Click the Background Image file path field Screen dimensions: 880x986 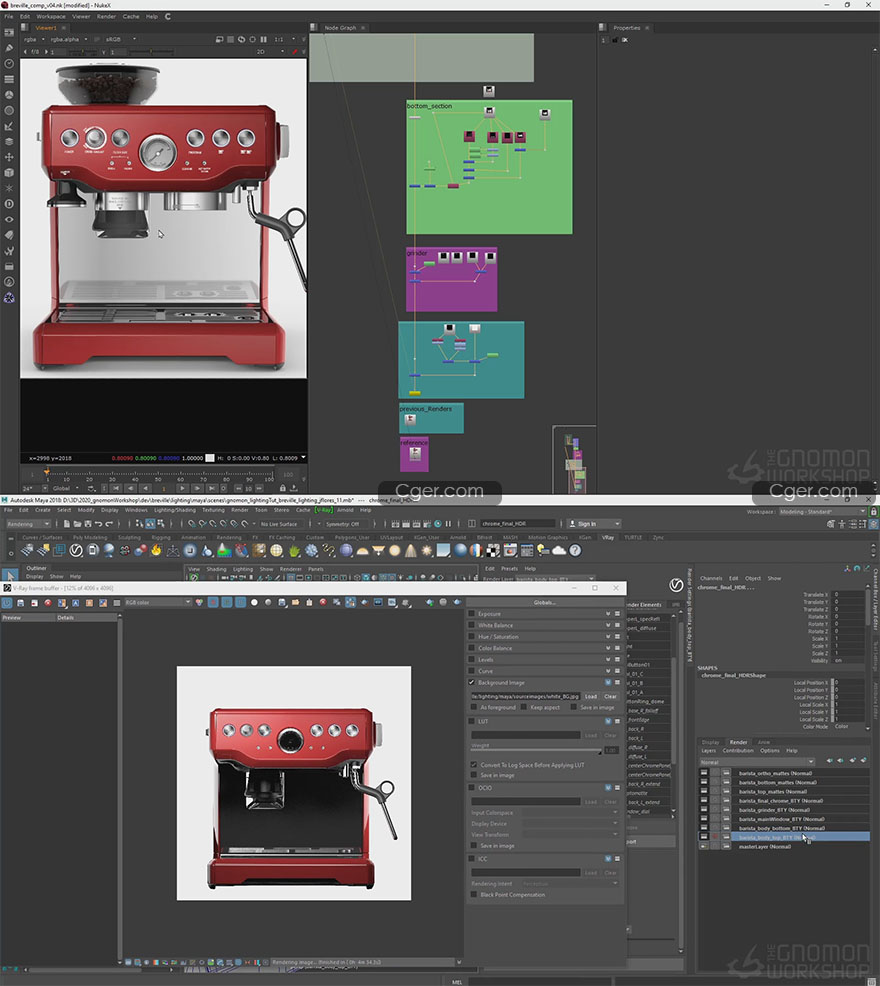tap(525, 696)
